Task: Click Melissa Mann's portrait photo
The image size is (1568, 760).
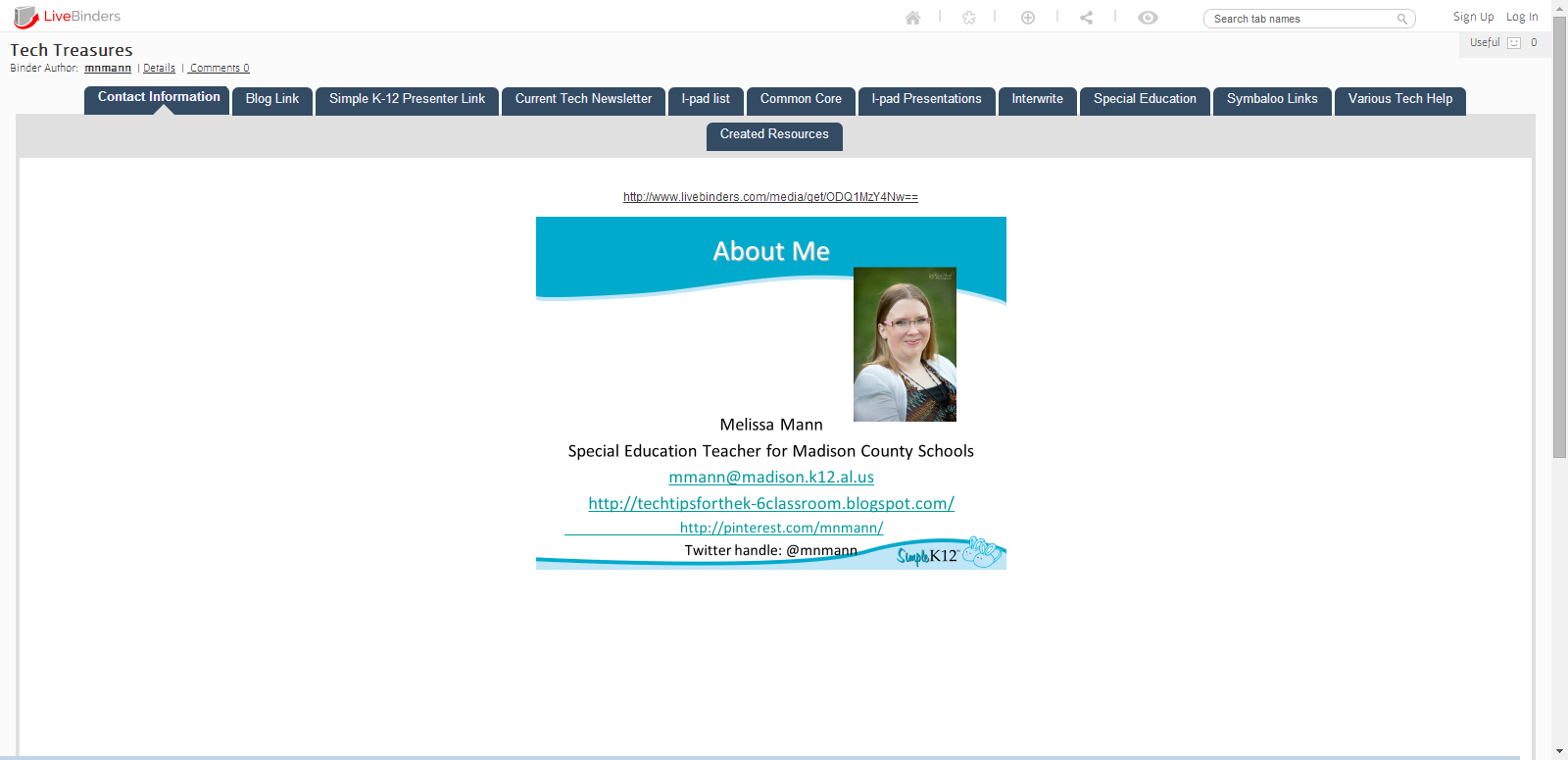Action: click(905, 344)
